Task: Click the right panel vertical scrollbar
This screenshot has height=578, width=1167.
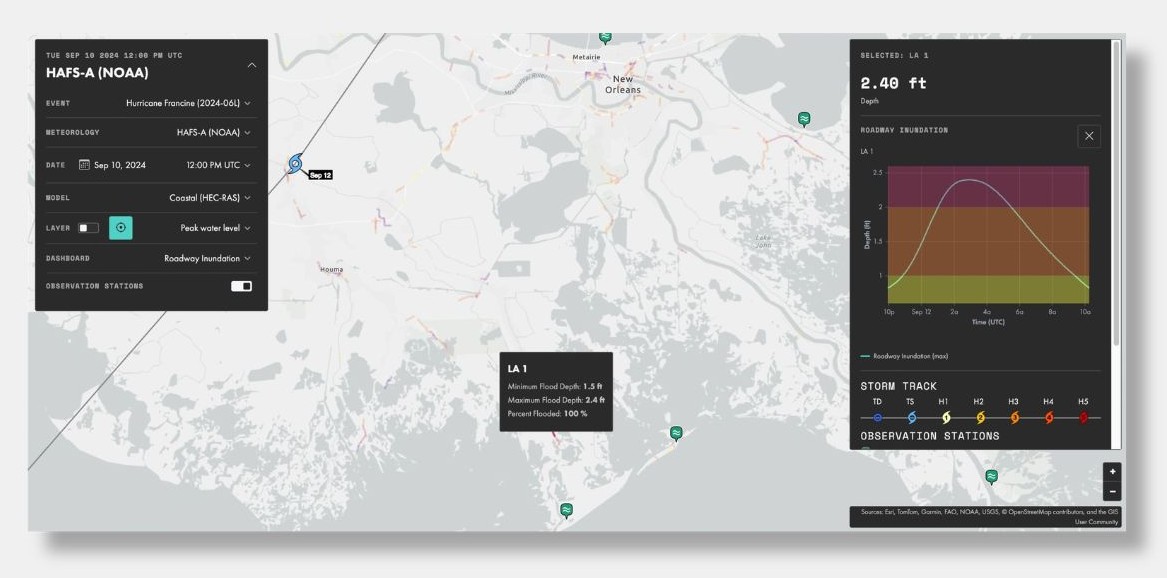Action: click(x=1115, y=193)
